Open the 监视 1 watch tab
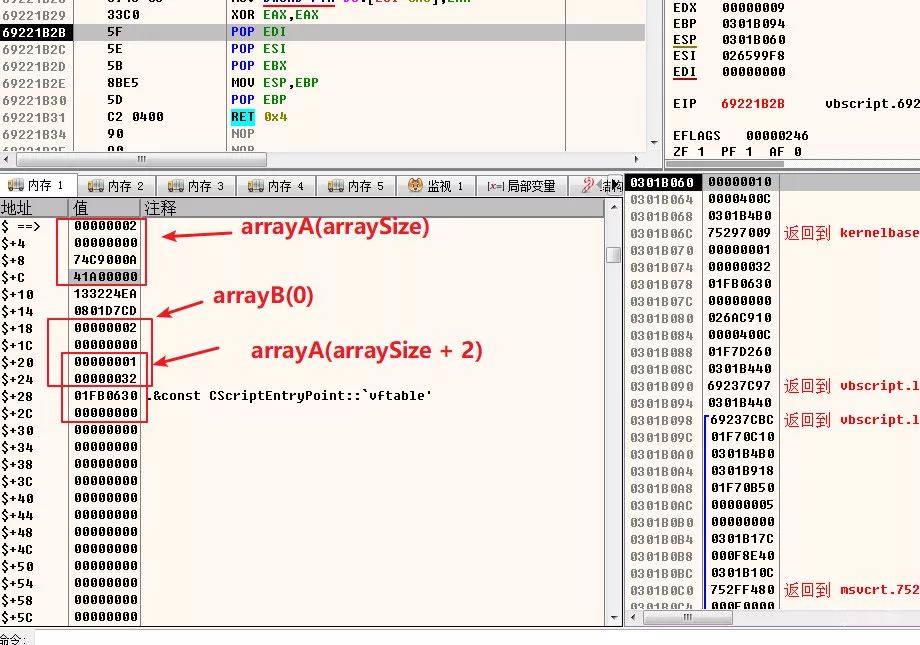The image size is (920, 645). click(x=436, y=186)
